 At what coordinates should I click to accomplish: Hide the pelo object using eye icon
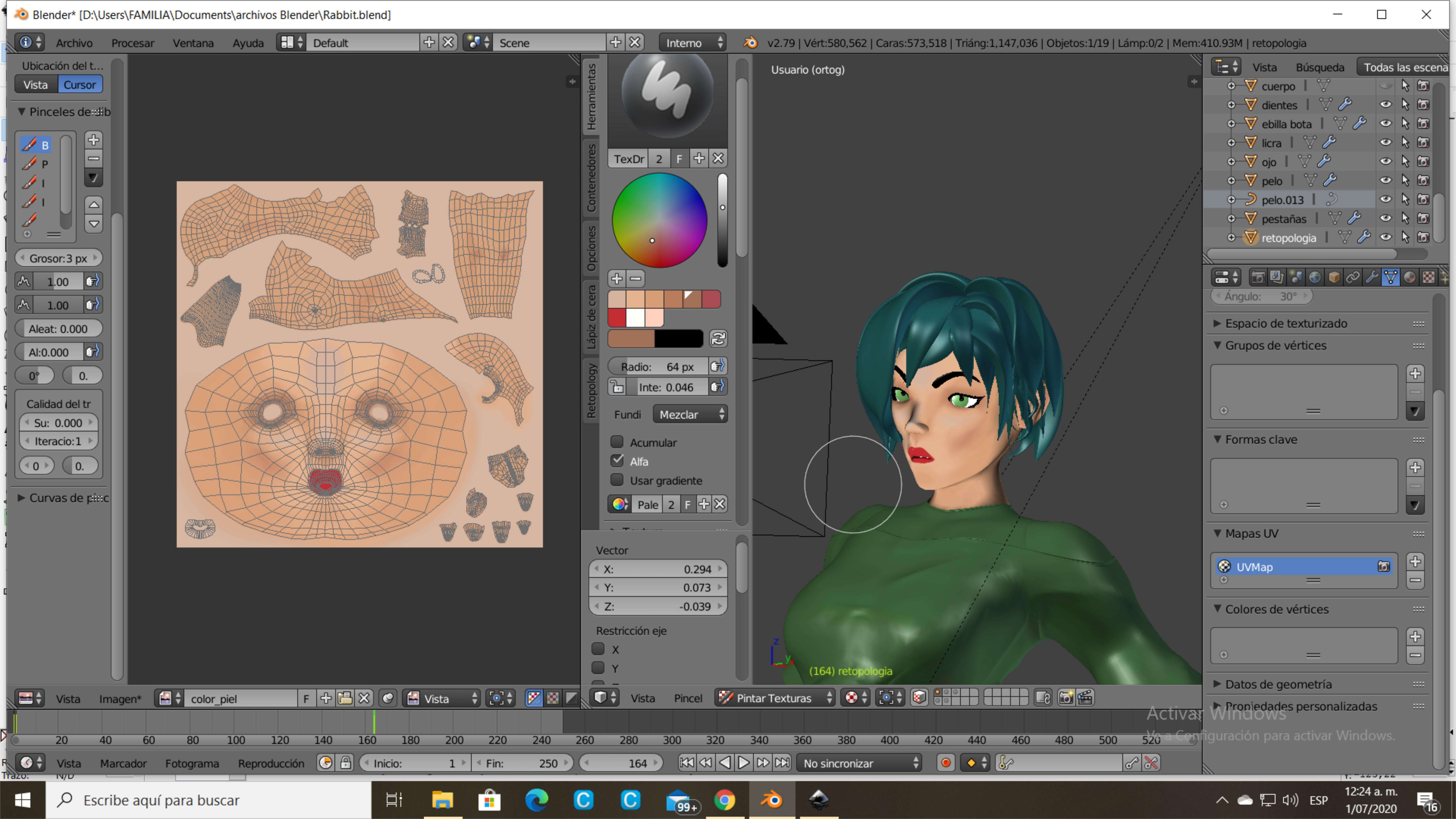click(x=1385, y=180)
